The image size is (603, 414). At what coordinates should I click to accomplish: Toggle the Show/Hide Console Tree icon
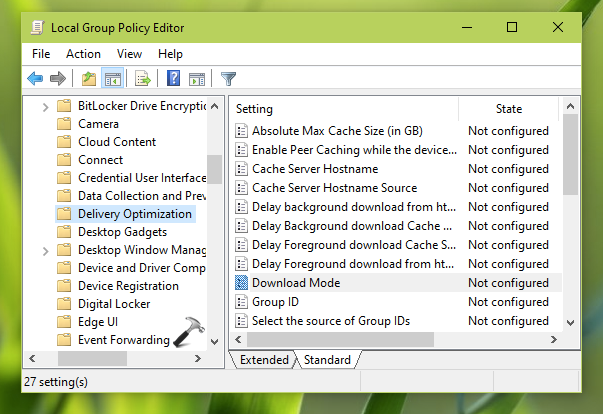(x=113, y=78)
